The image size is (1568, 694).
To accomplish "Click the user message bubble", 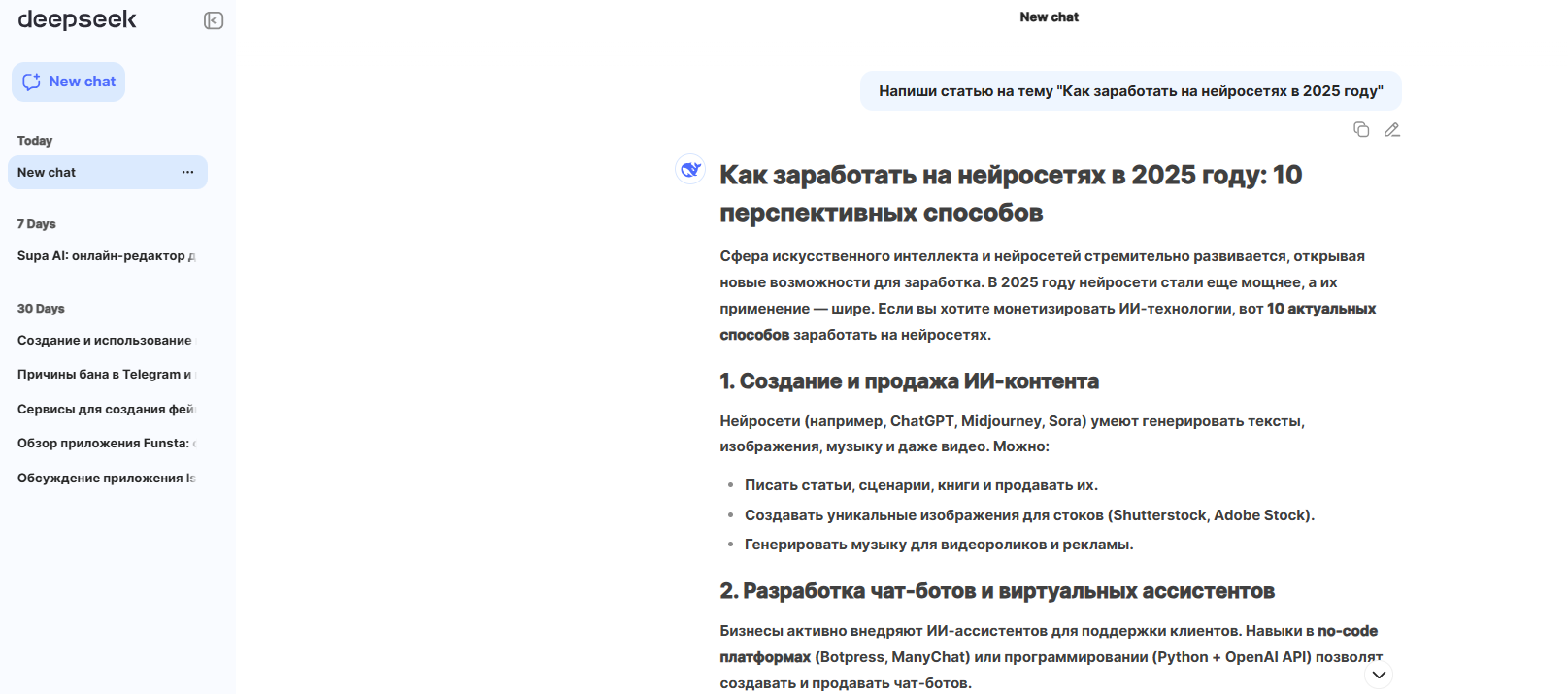I will (1131, 91).
